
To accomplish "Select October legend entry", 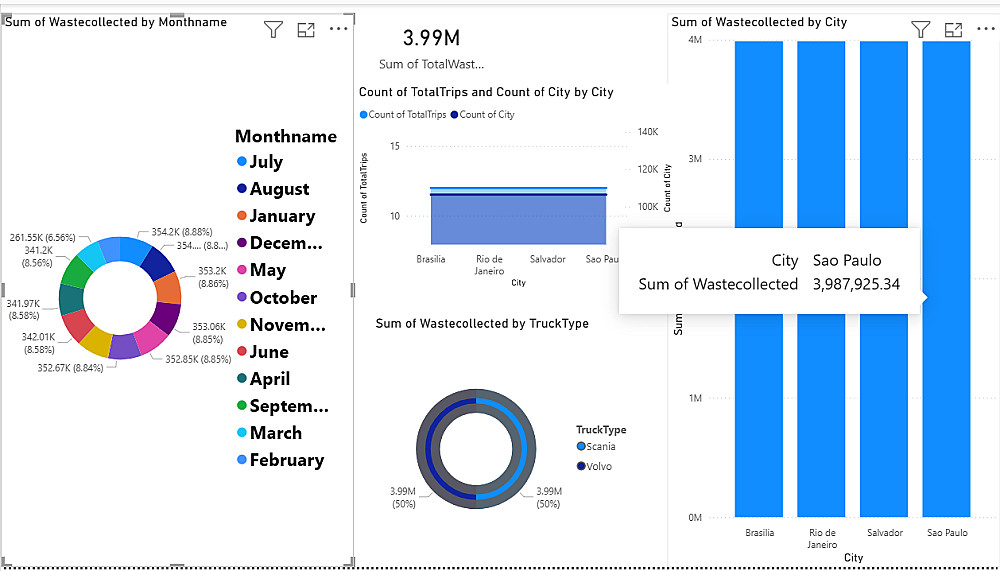I will [277, 297].
